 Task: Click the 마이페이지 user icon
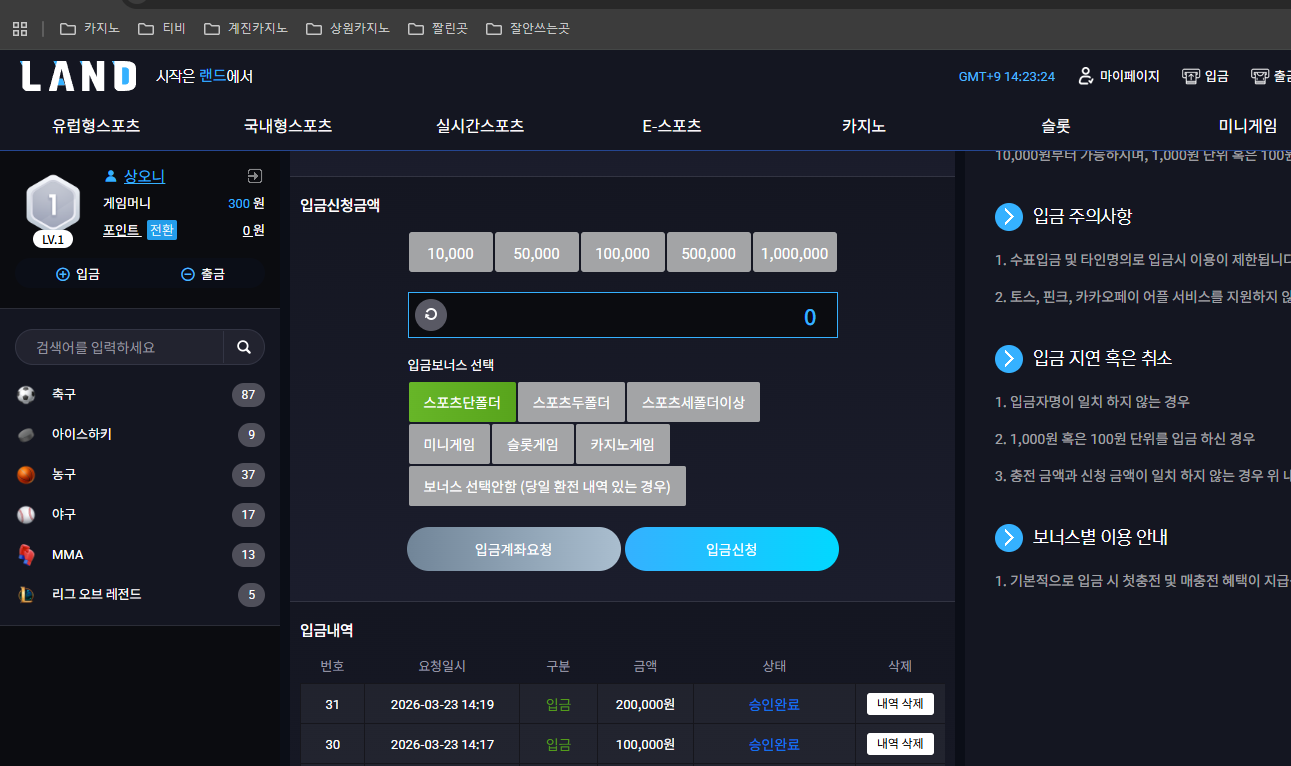click(1085, 76)
